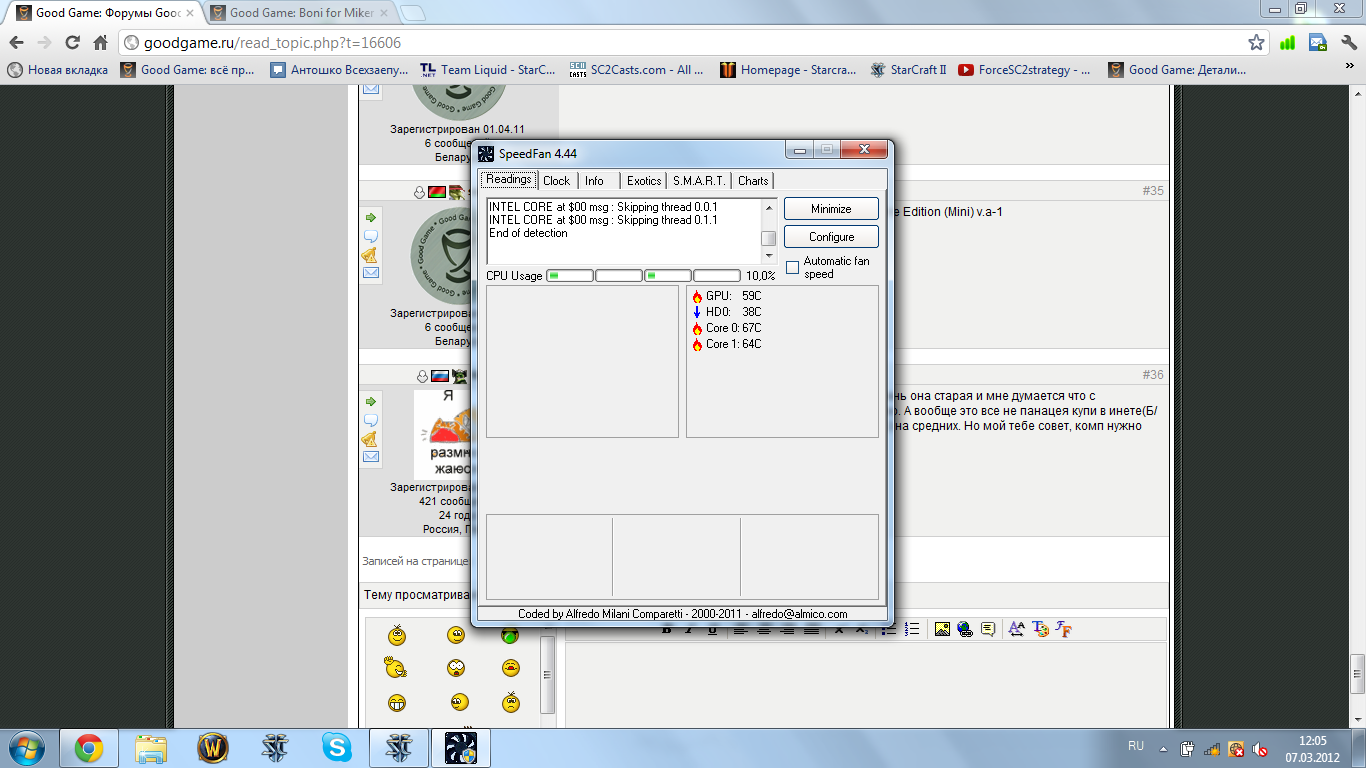Click the Core 1 flame icon
This screenshot has height=768, width=1366.
(x=697, y=344)
